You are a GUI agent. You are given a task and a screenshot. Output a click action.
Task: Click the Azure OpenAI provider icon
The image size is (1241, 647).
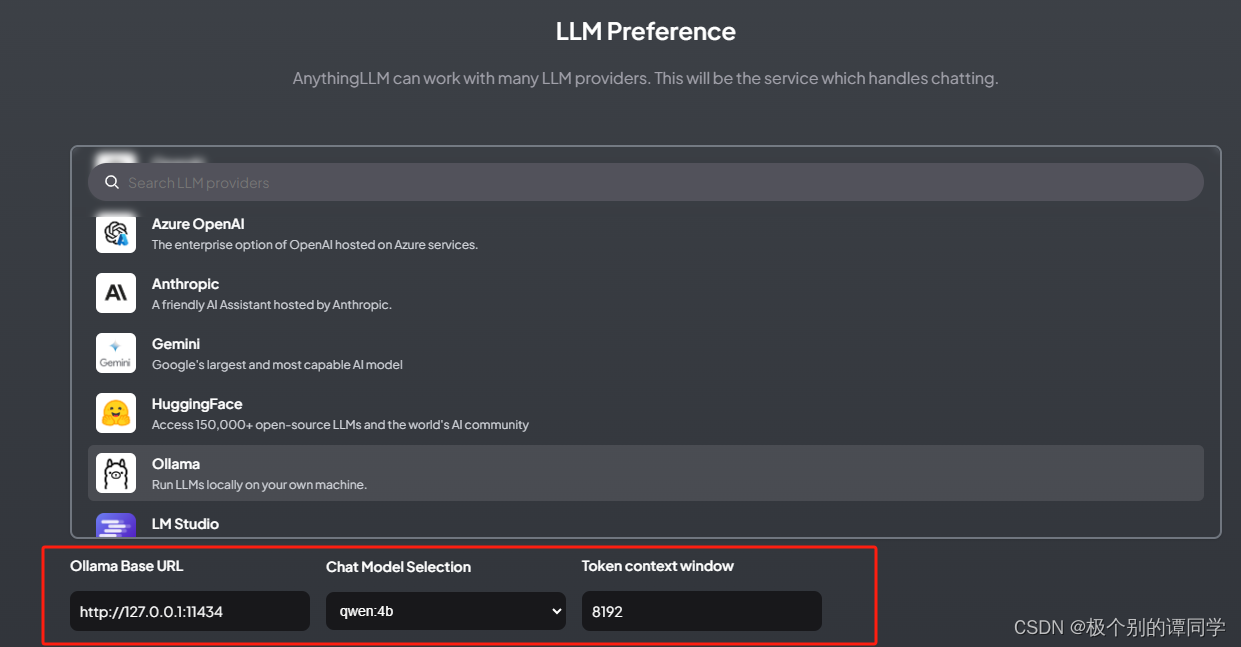click(x=116, y=234)
